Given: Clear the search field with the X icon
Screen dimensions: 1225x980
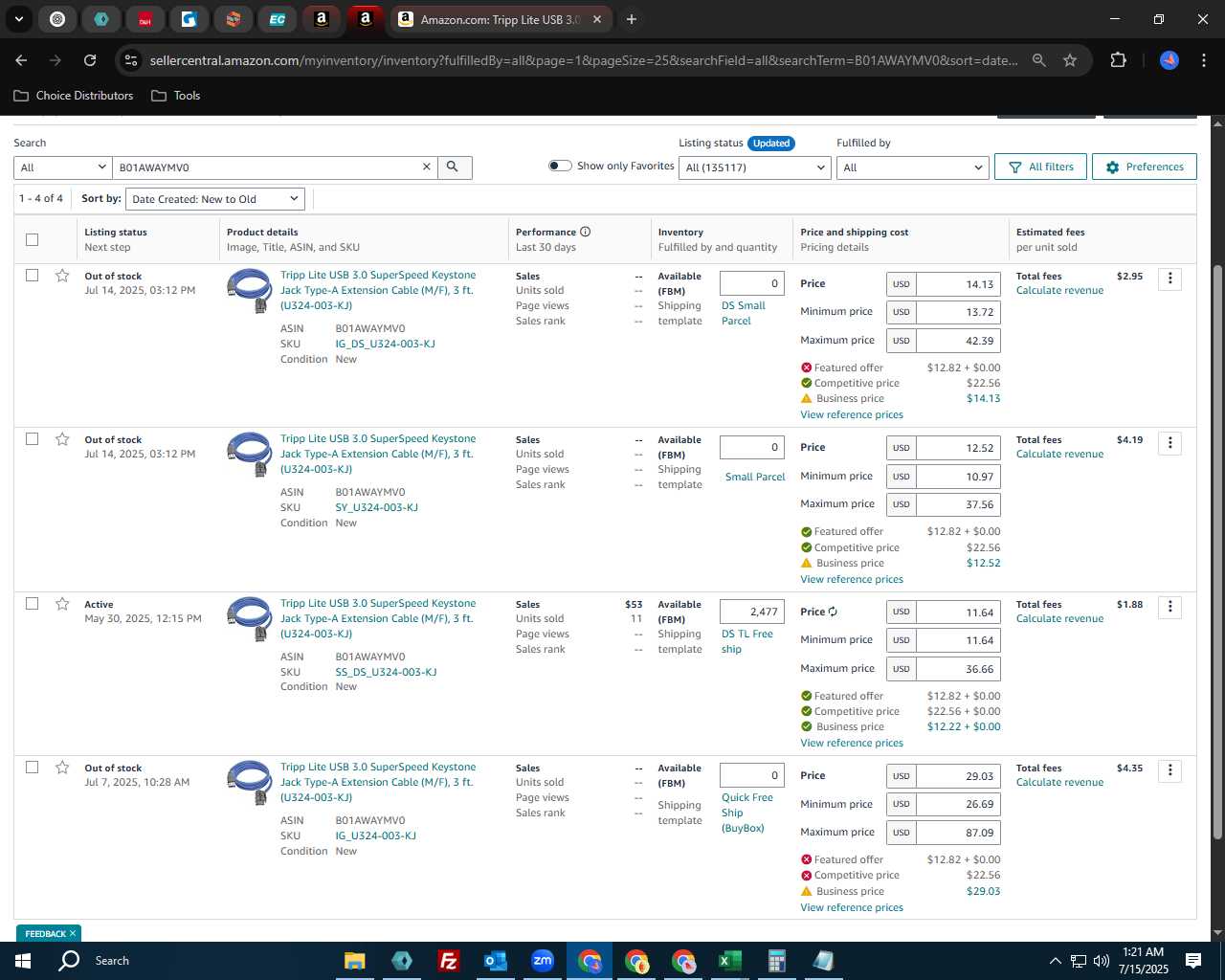Looking at the screenshot, I should [427, 167].
